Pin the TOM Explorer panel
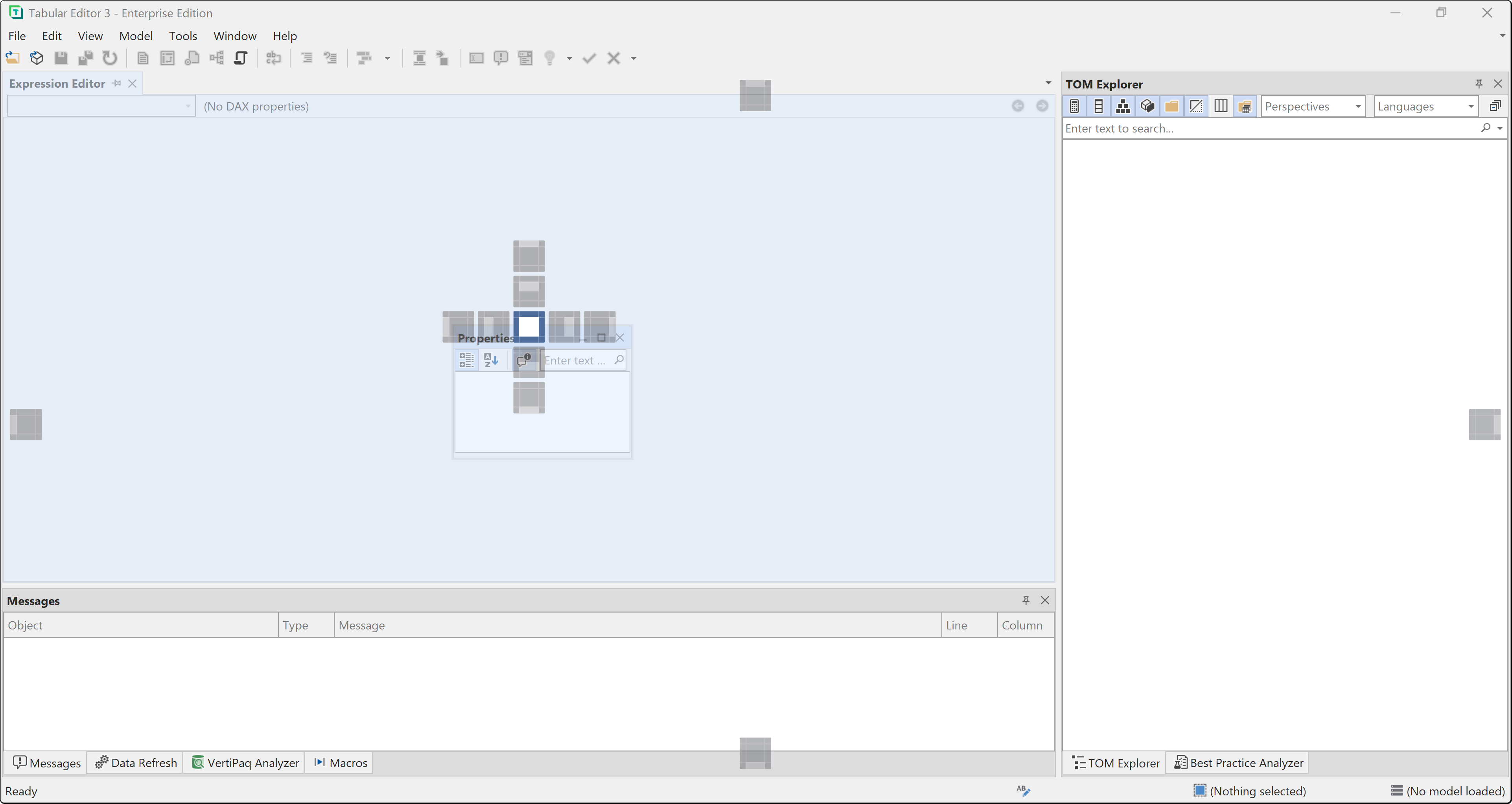Viewport: 1512px width, 804px height. click(1479, 84)
